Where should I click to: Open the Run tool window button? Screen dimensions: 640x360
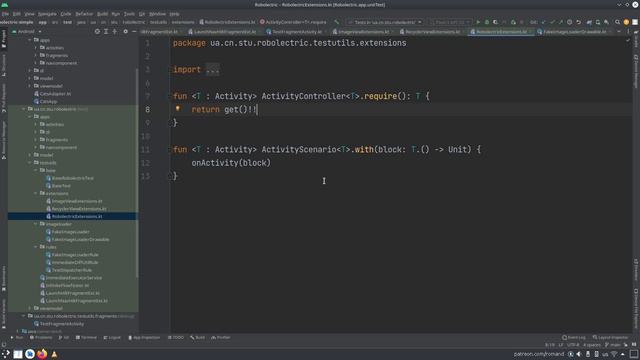(x=17, y=338)
